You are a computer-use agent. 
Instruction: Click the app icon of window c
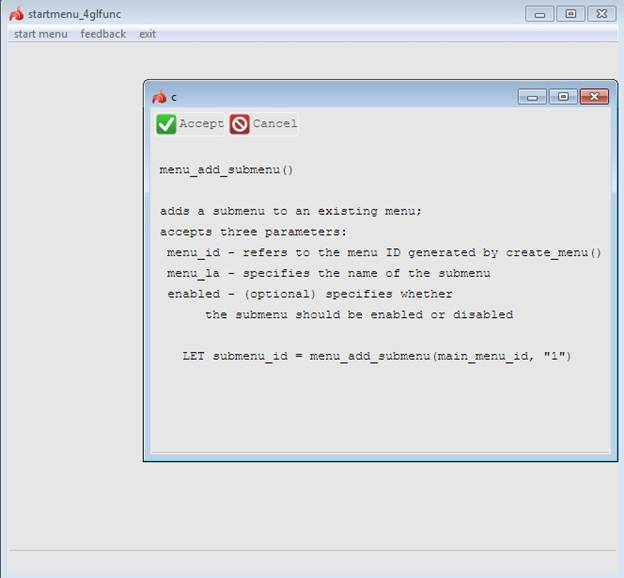pos(159,97)
